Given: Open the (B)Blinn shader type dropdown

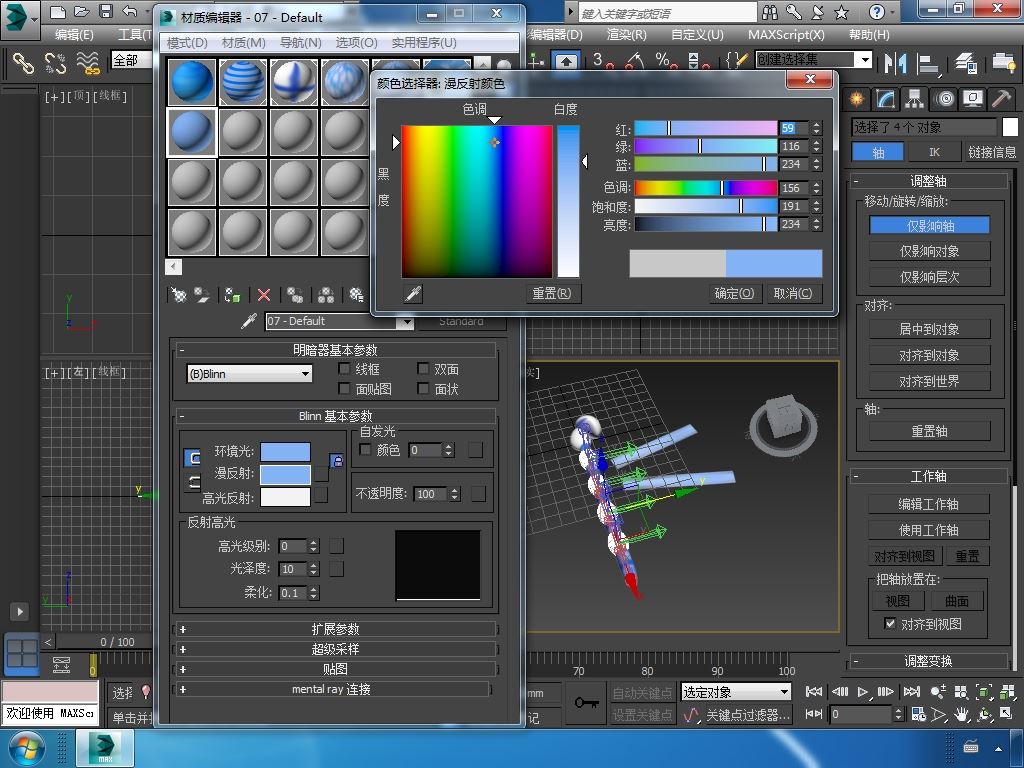Looking at the screenshot, I should pyautogui.click(x=250, y=374).
